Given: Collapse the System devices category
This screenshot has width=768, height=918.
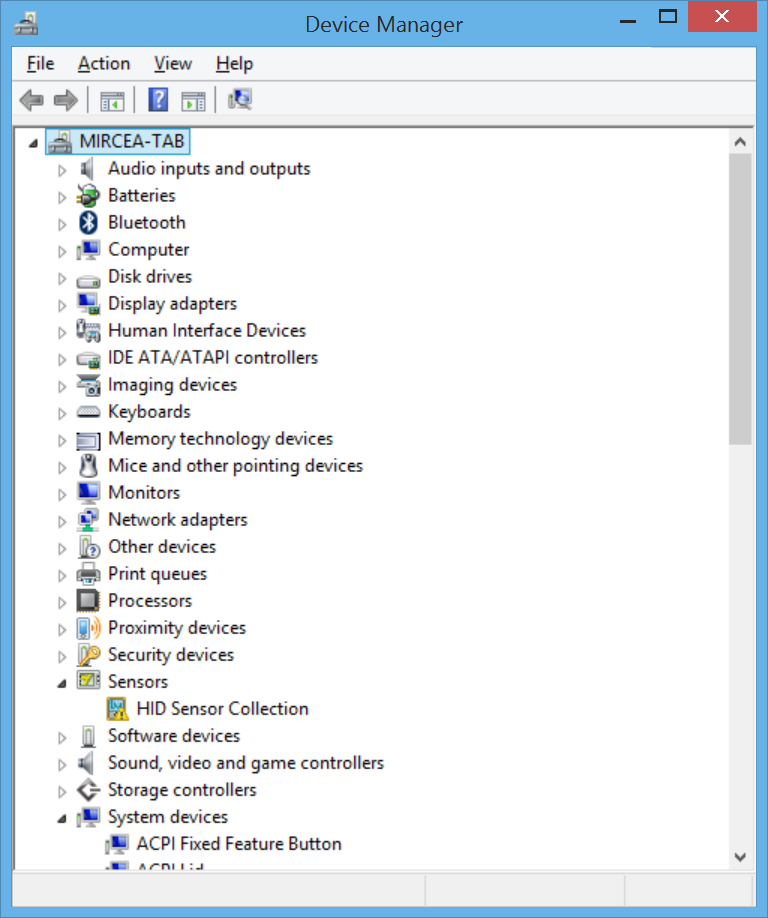Looking at the screenshot, I should [62, 818].
